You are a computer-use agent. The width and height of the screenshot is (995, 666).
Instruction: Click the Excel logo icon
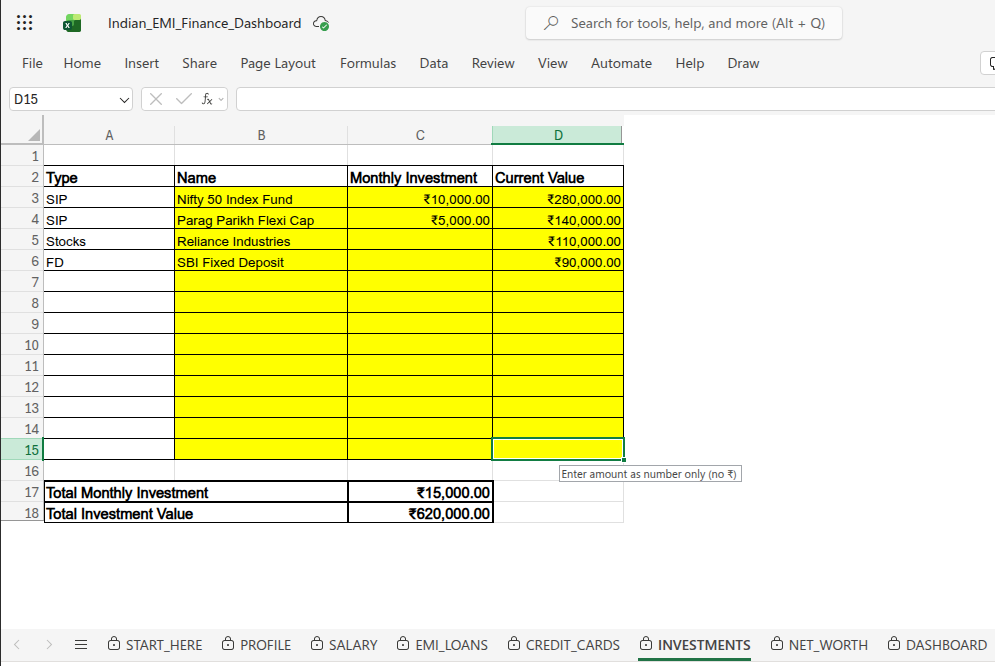point(72,23)
